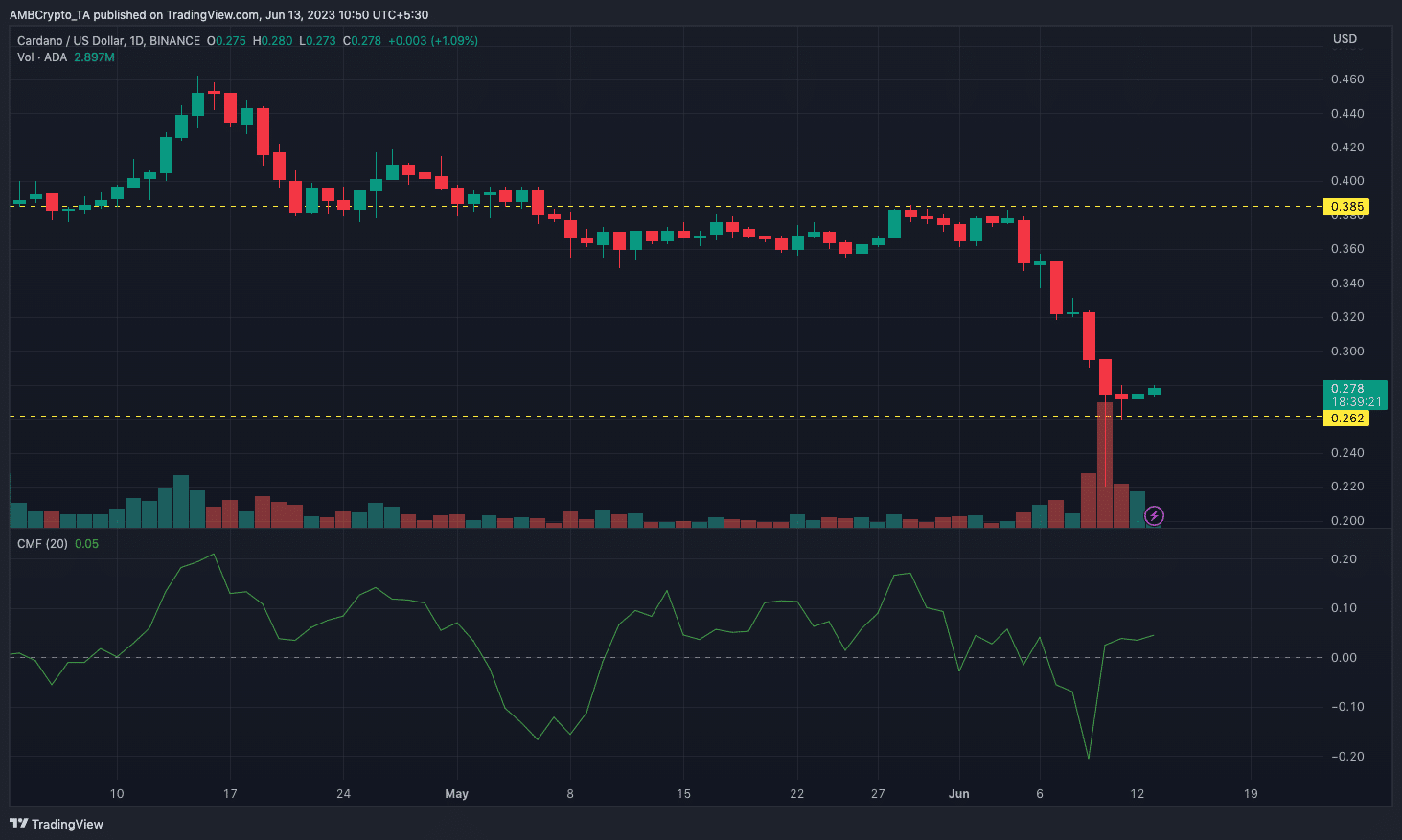
Task: Click the 0.440 price axis value
Action: (1346, 114)
